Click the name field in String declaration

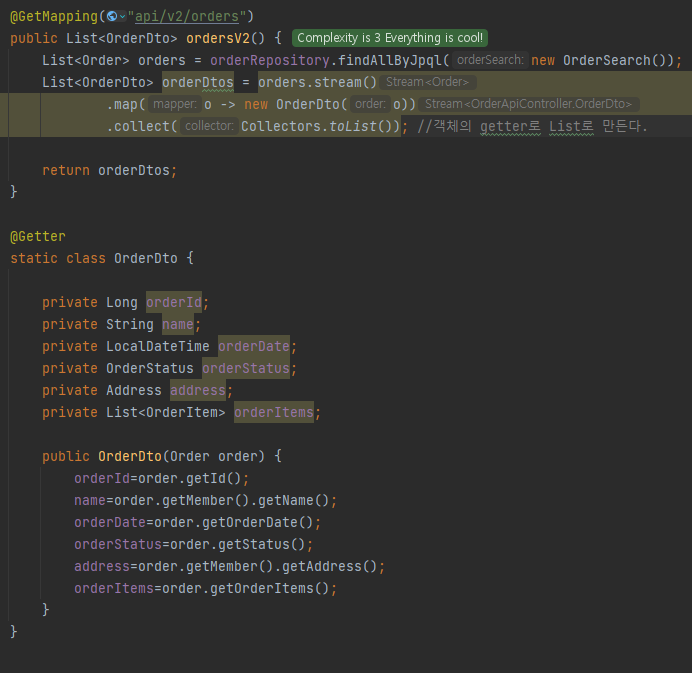(x=177, y=324)
